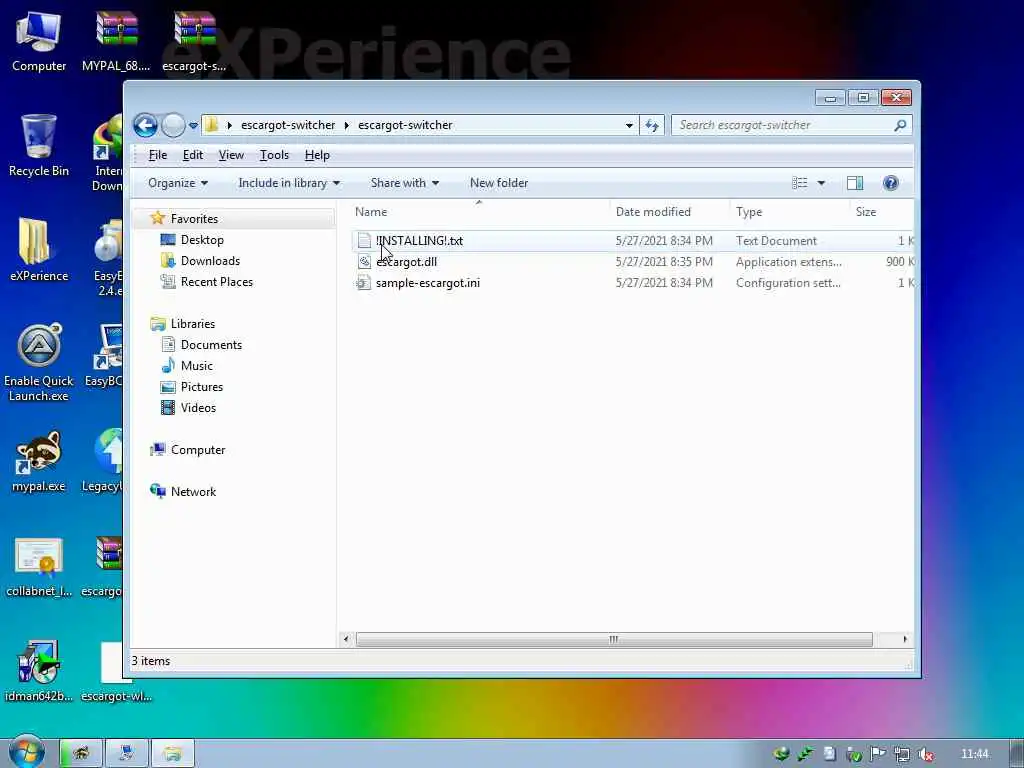Image resolution: width=1024 pixels, height=768 pixels.
Task: Click the scrollbar left arrow
Action: point(345,639)
